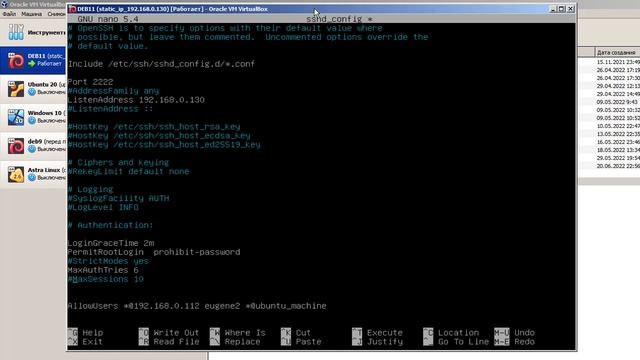The image size is (640, 360).
Task: Minimize the DEB11 VM window
Action: pyautogui.click(x=553, y=9)
